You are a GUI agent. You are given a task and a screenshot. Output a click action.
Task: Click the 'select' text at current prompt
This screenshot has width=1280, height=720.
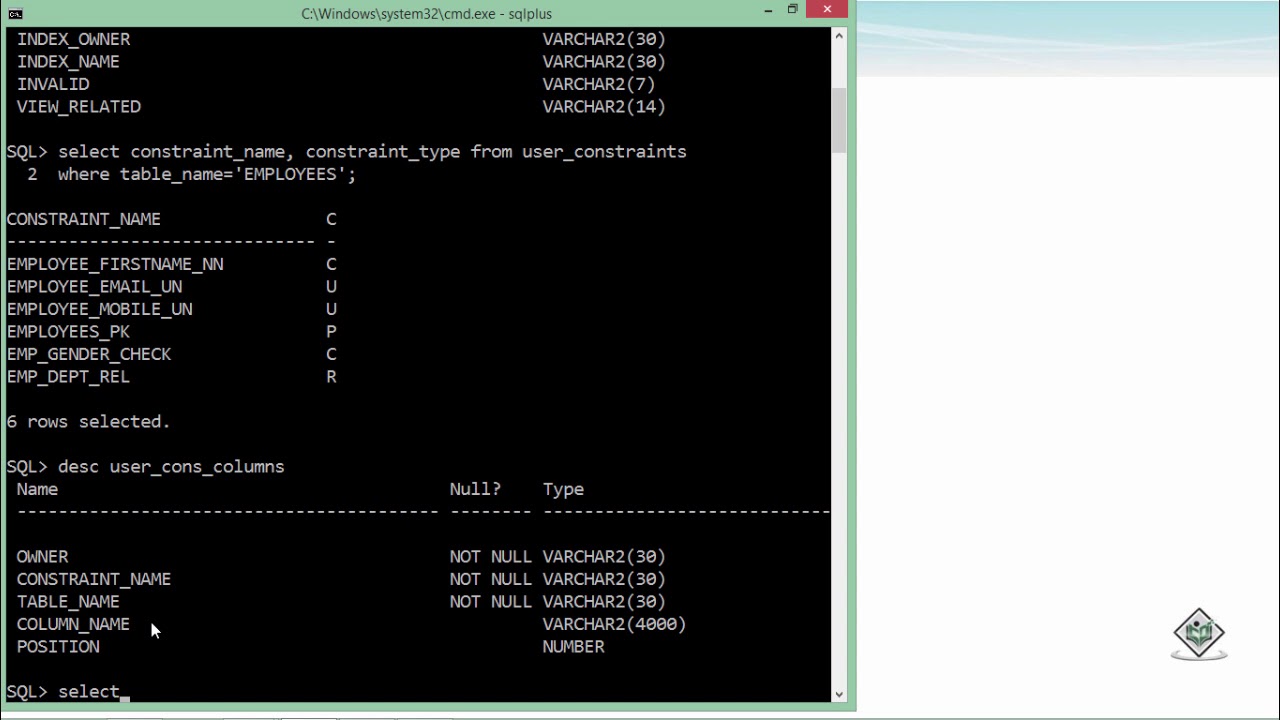point(88,692)
